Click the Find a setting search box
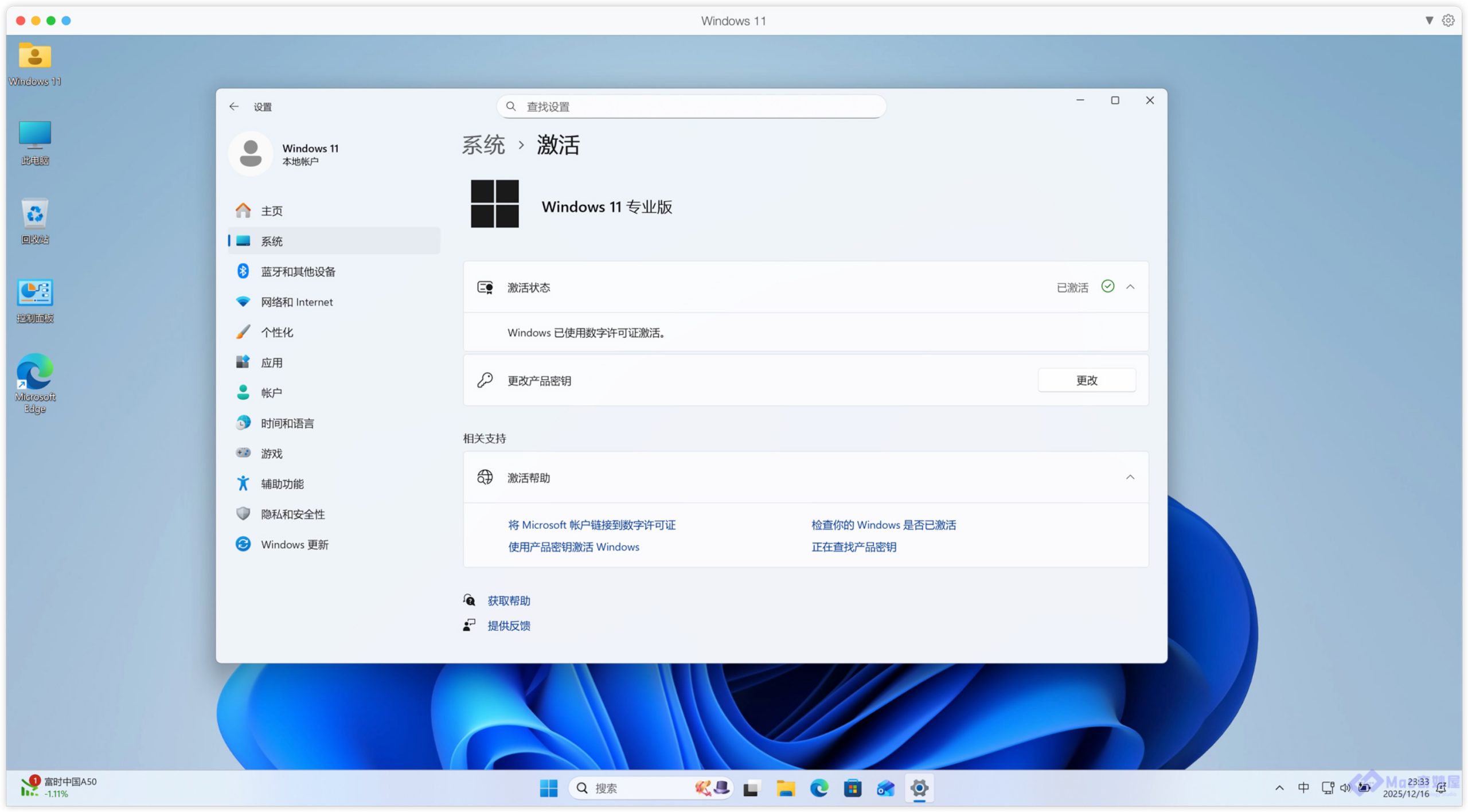 point(691,107)
